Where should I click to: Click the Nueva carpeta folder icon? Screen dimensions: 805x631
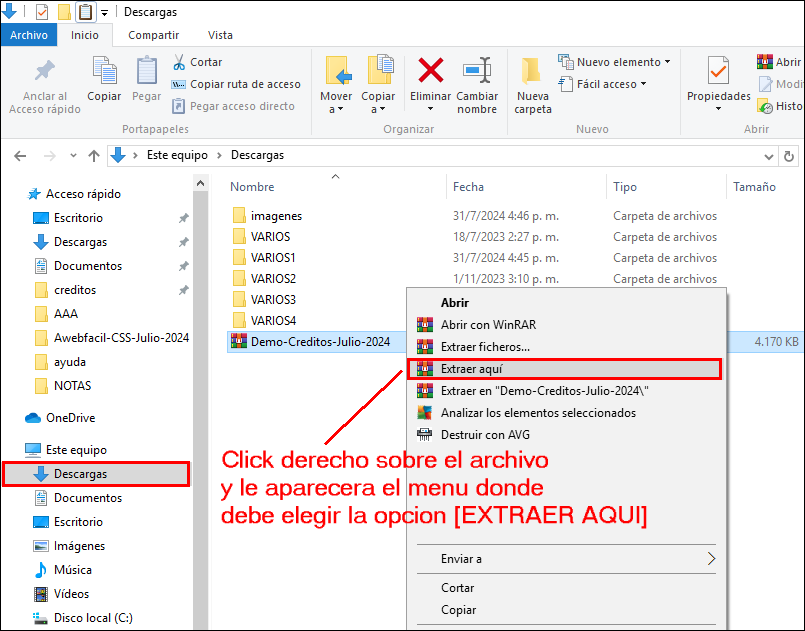[532, 72]
